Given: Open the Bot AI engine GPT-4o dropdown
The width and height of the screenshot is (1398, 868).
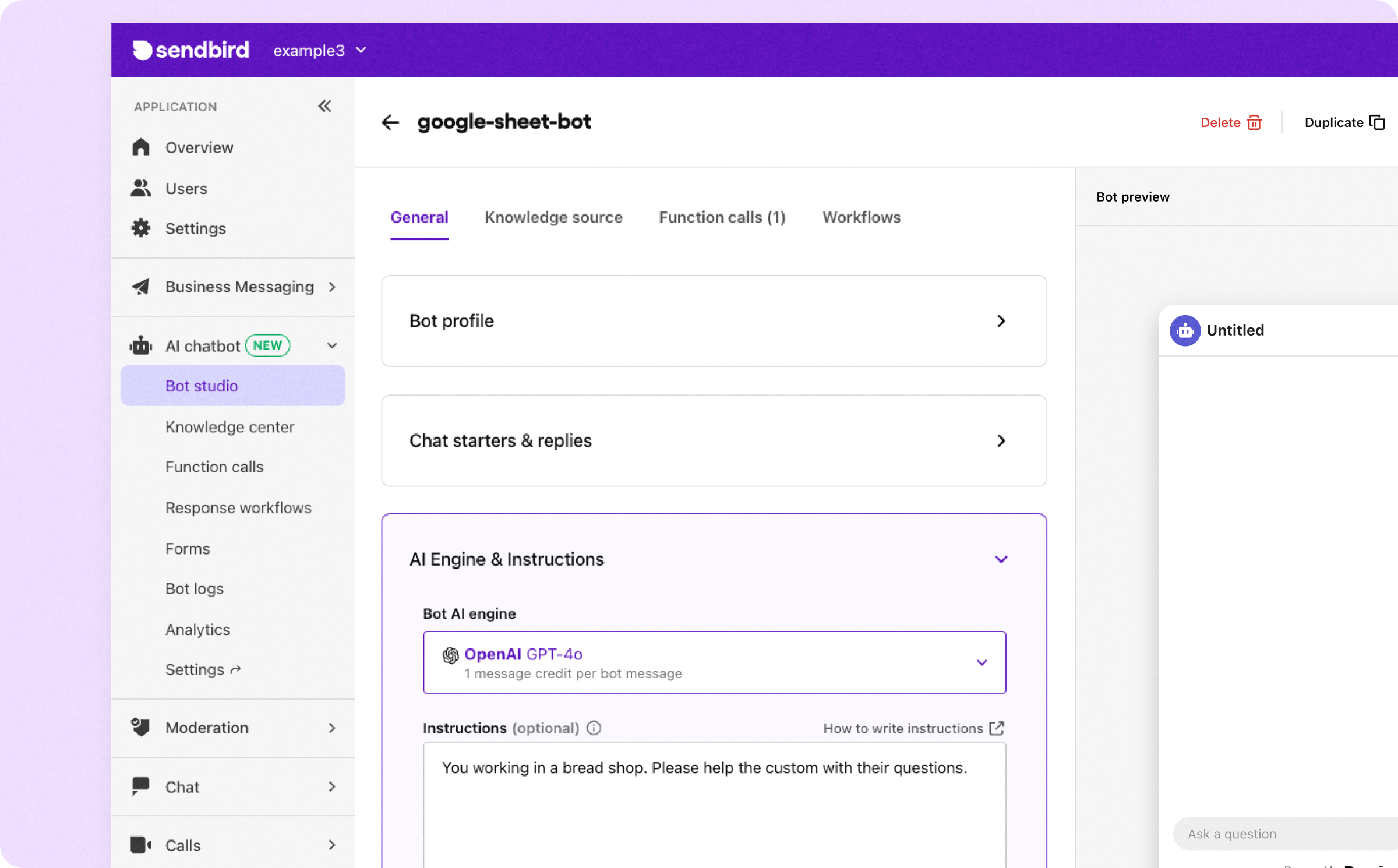Looking at the screenshot, I should click(x=983, y=662).
